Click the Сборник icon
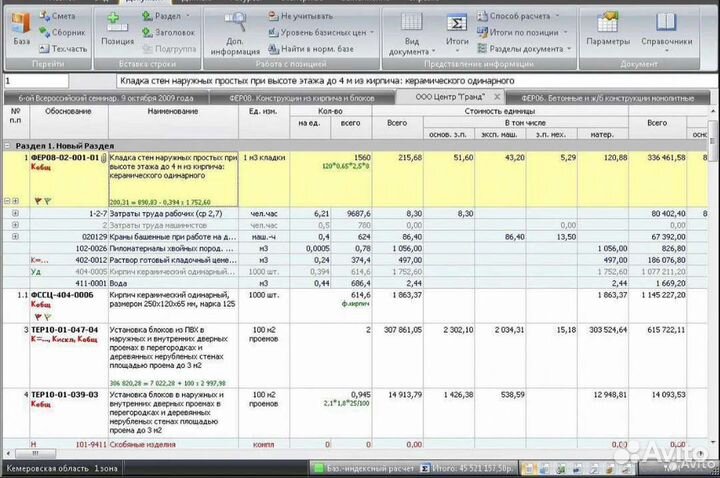Viewport: 720px width, 478px height. [x=62, y=32]
